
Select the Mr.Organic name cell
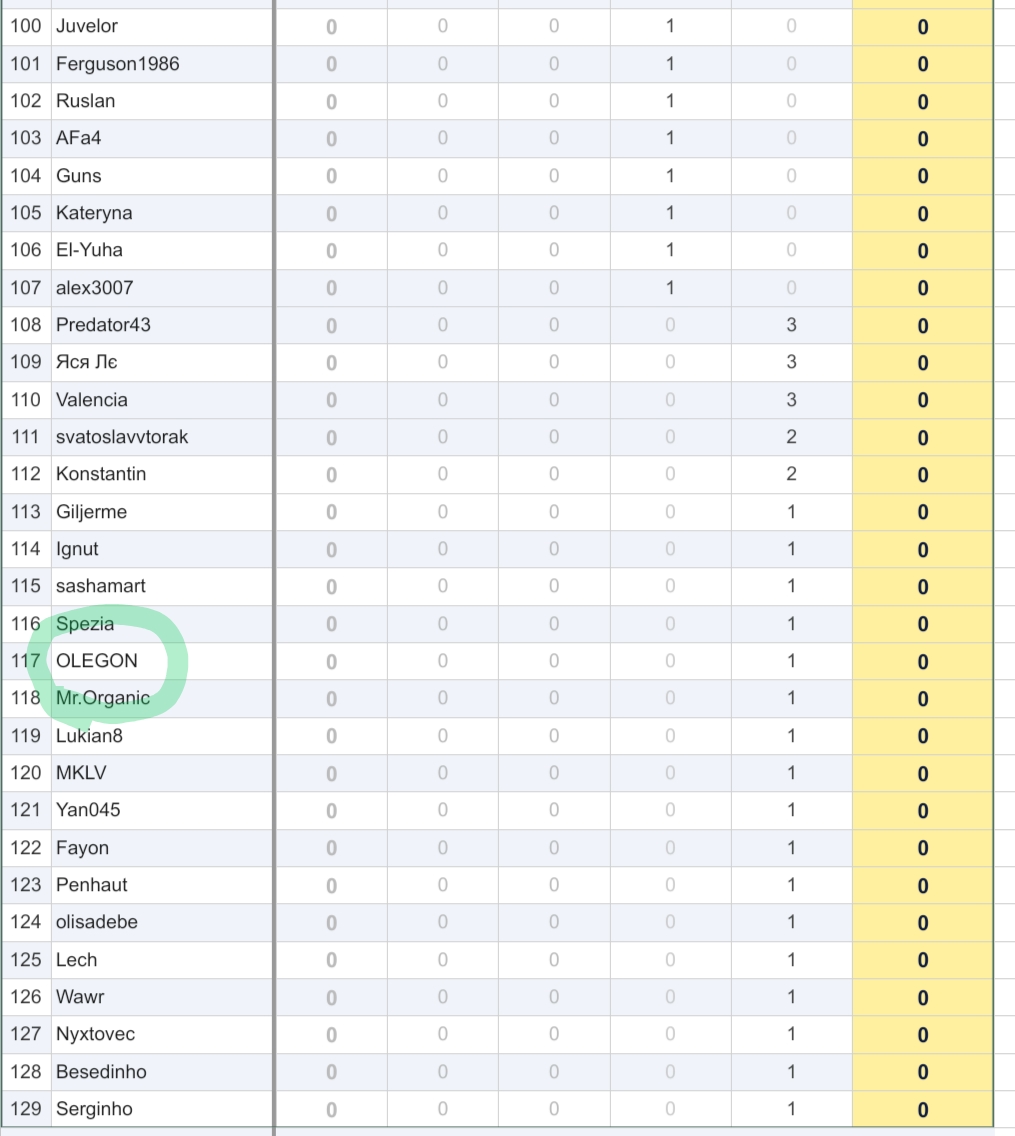[103, 698]
